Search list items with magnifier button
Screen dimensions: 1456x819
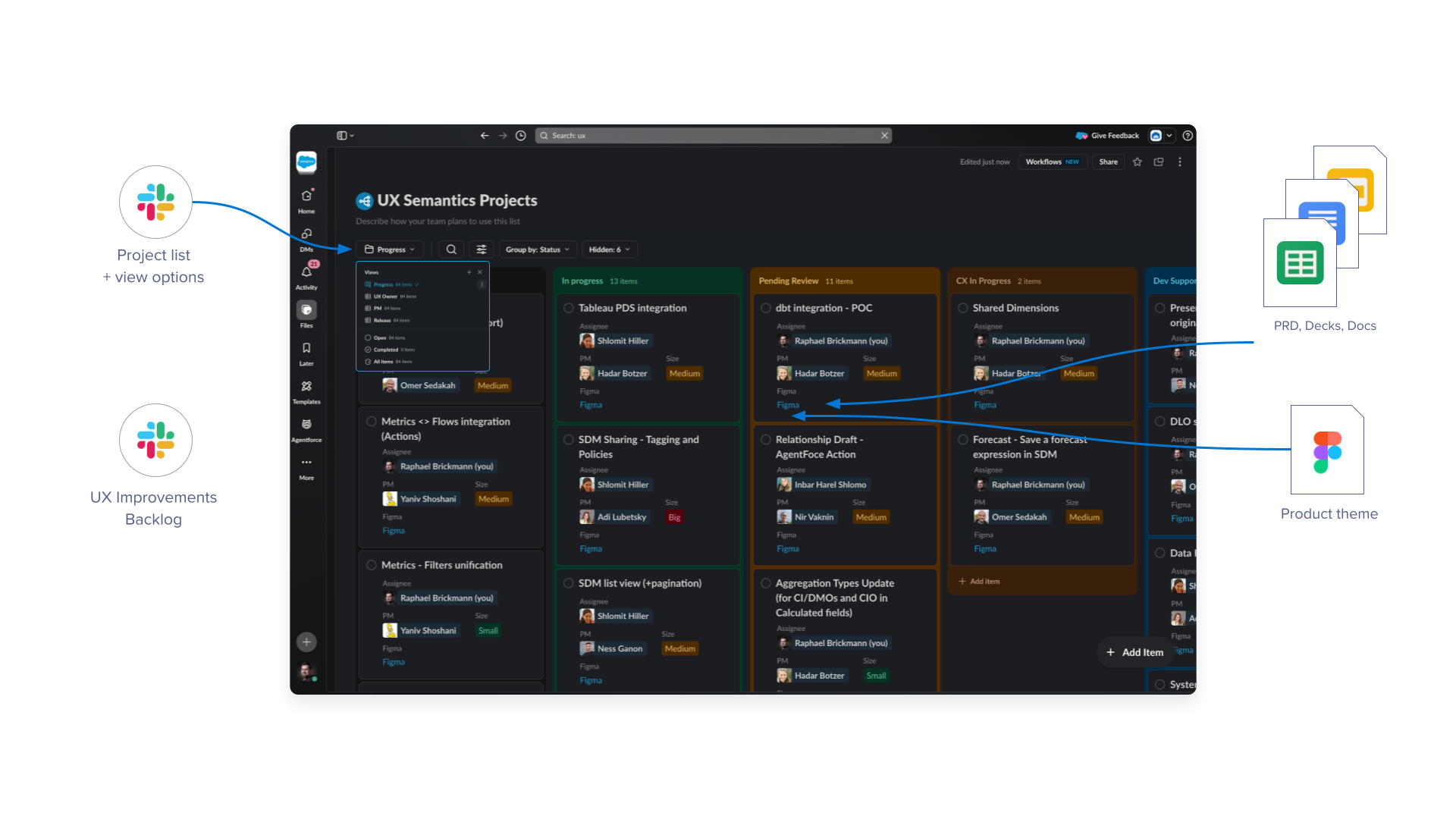(451, 249)
